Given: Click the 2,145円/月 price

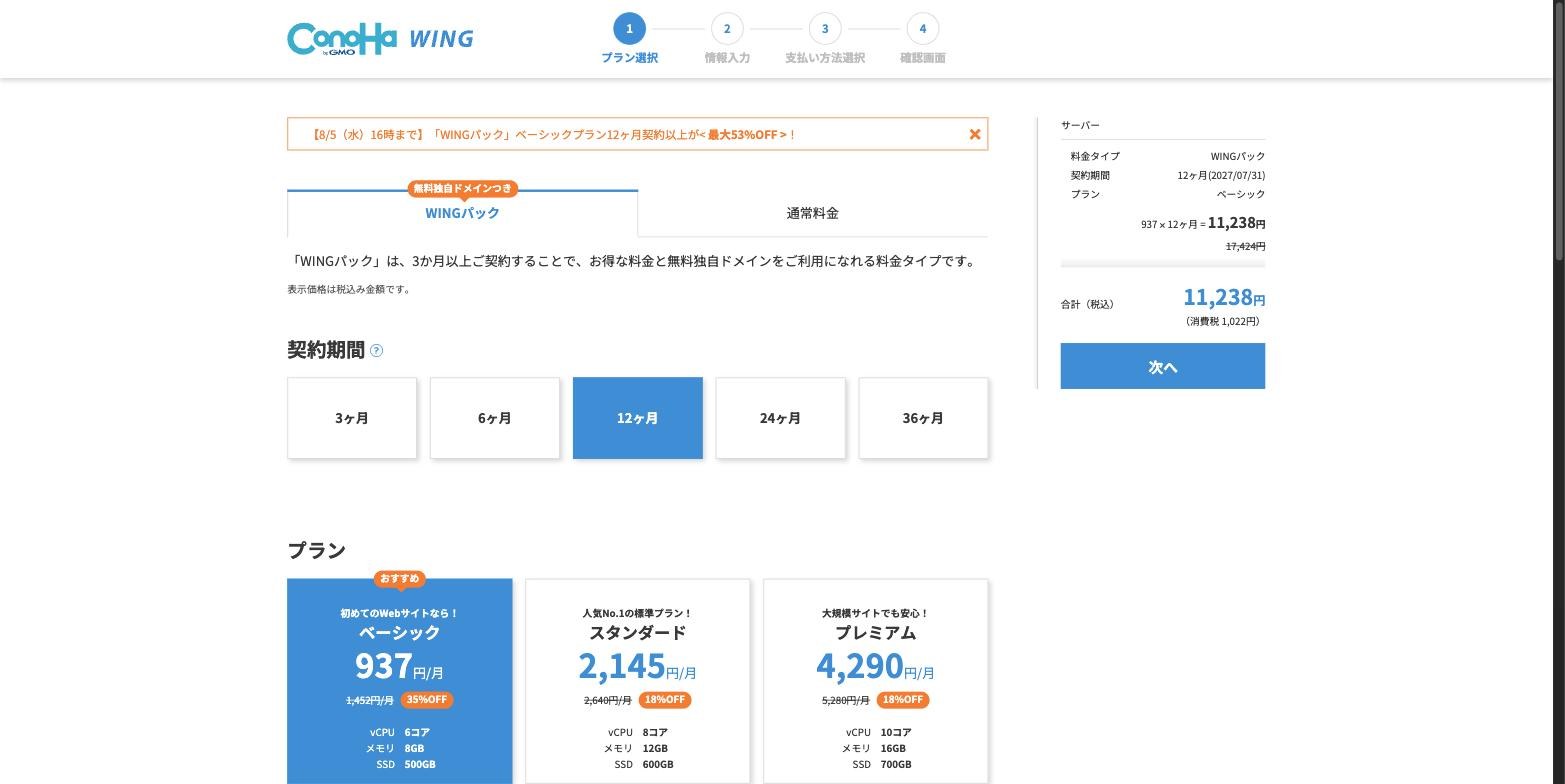Looking at the screenshot, I should 638,666.
